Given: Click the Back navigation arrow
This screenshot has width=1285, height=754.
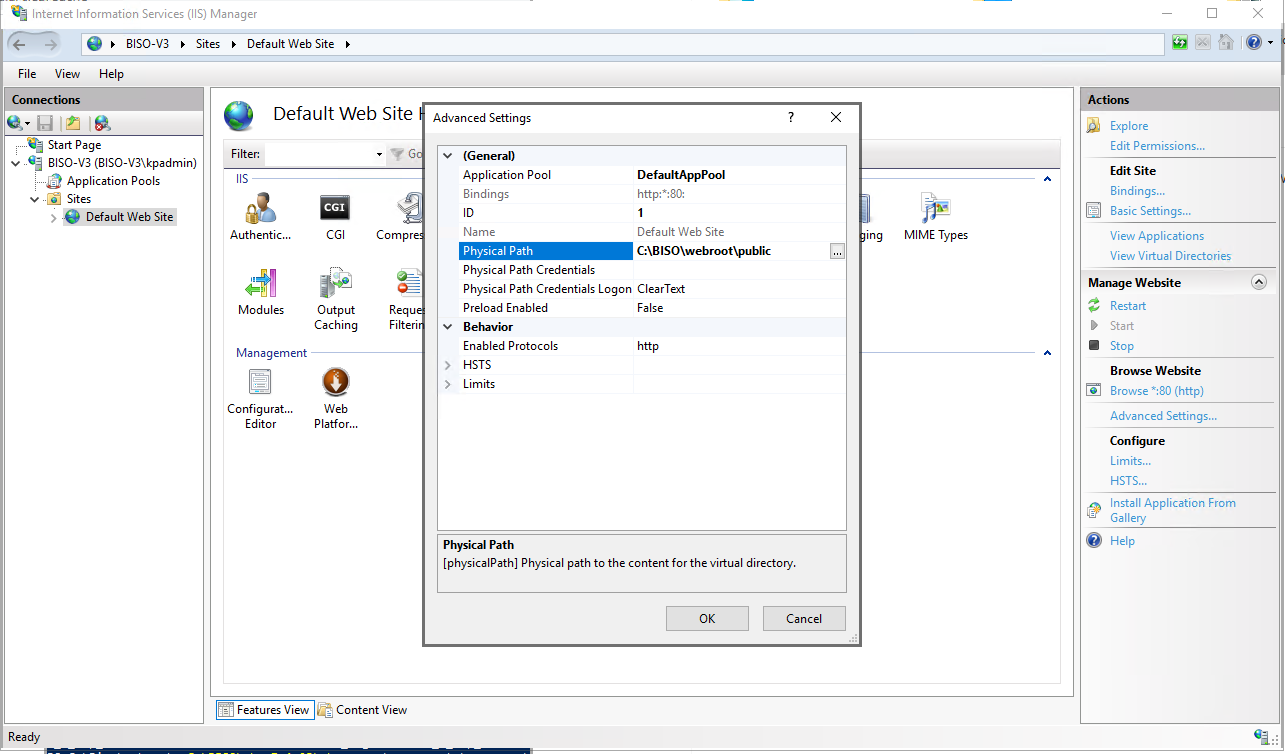Looking at the screenshot, I should tap(20, 44).
